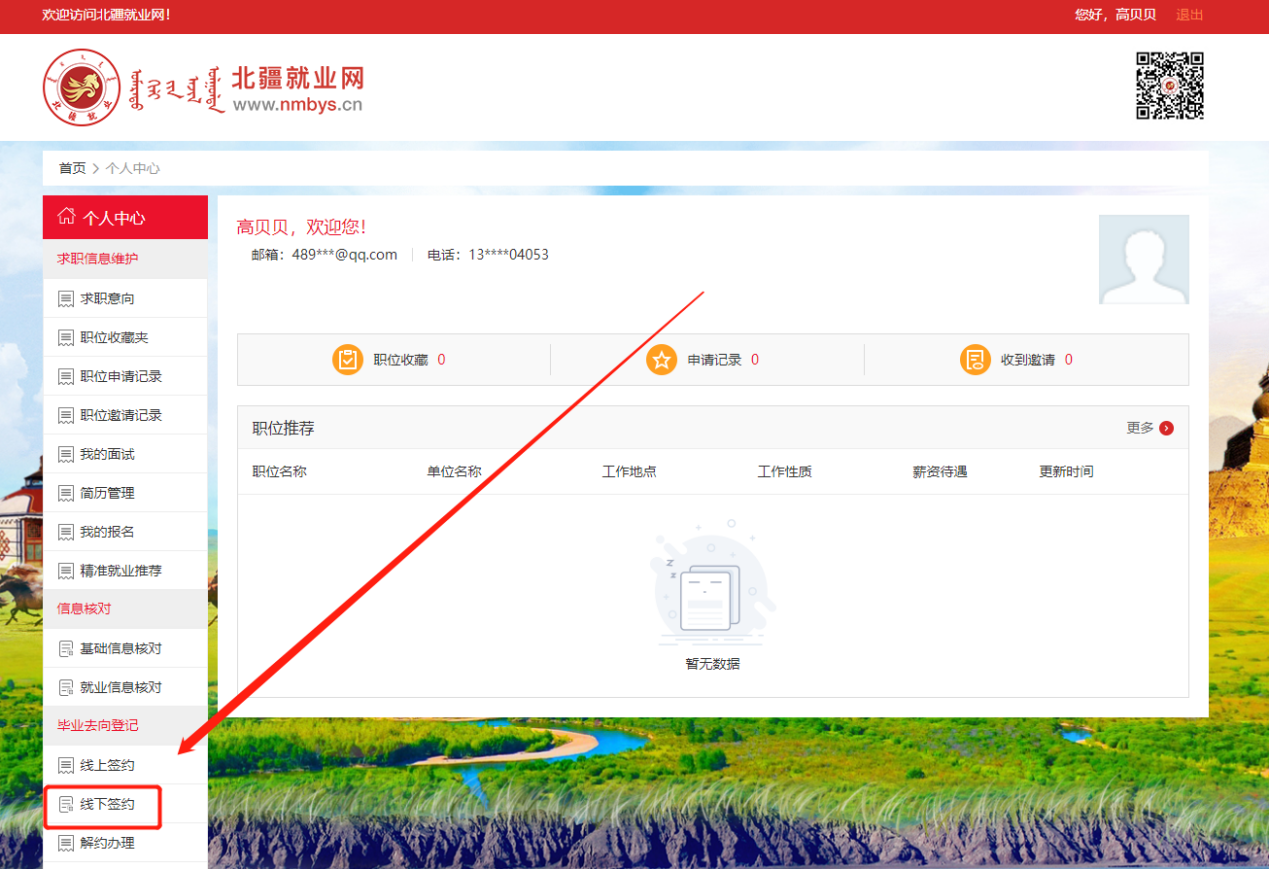Click the default user avatar picture
Screen dimensions: 1269x869
(x=1143, y=259)
